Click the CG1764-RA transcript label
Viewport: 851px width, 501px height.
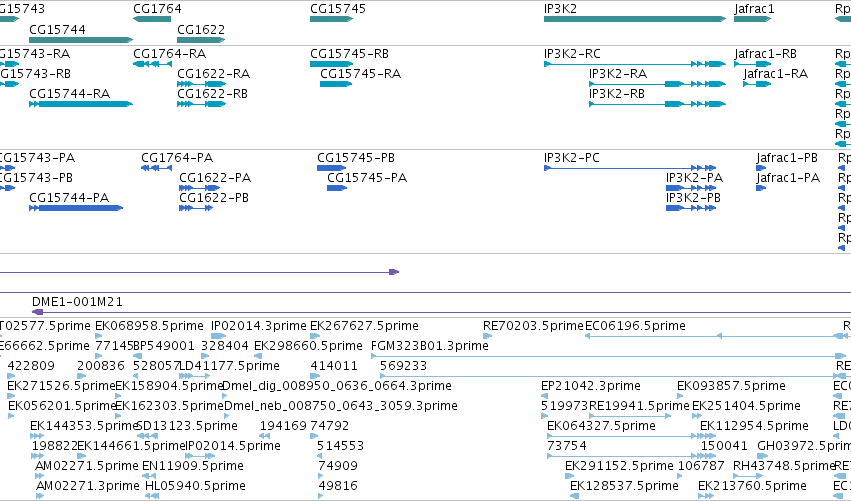[170, 54]
